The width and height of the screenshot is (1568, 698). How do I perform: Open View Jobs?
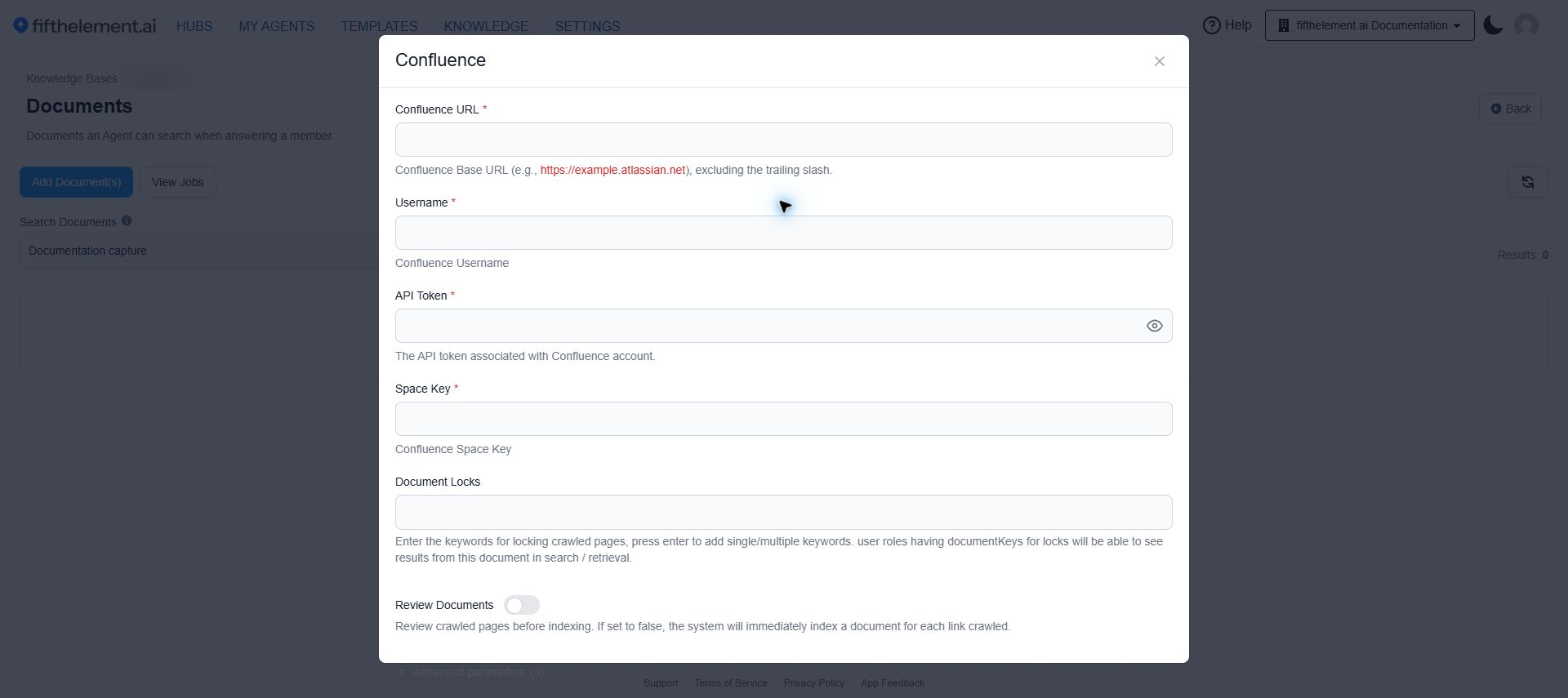[x=177, y=182]
